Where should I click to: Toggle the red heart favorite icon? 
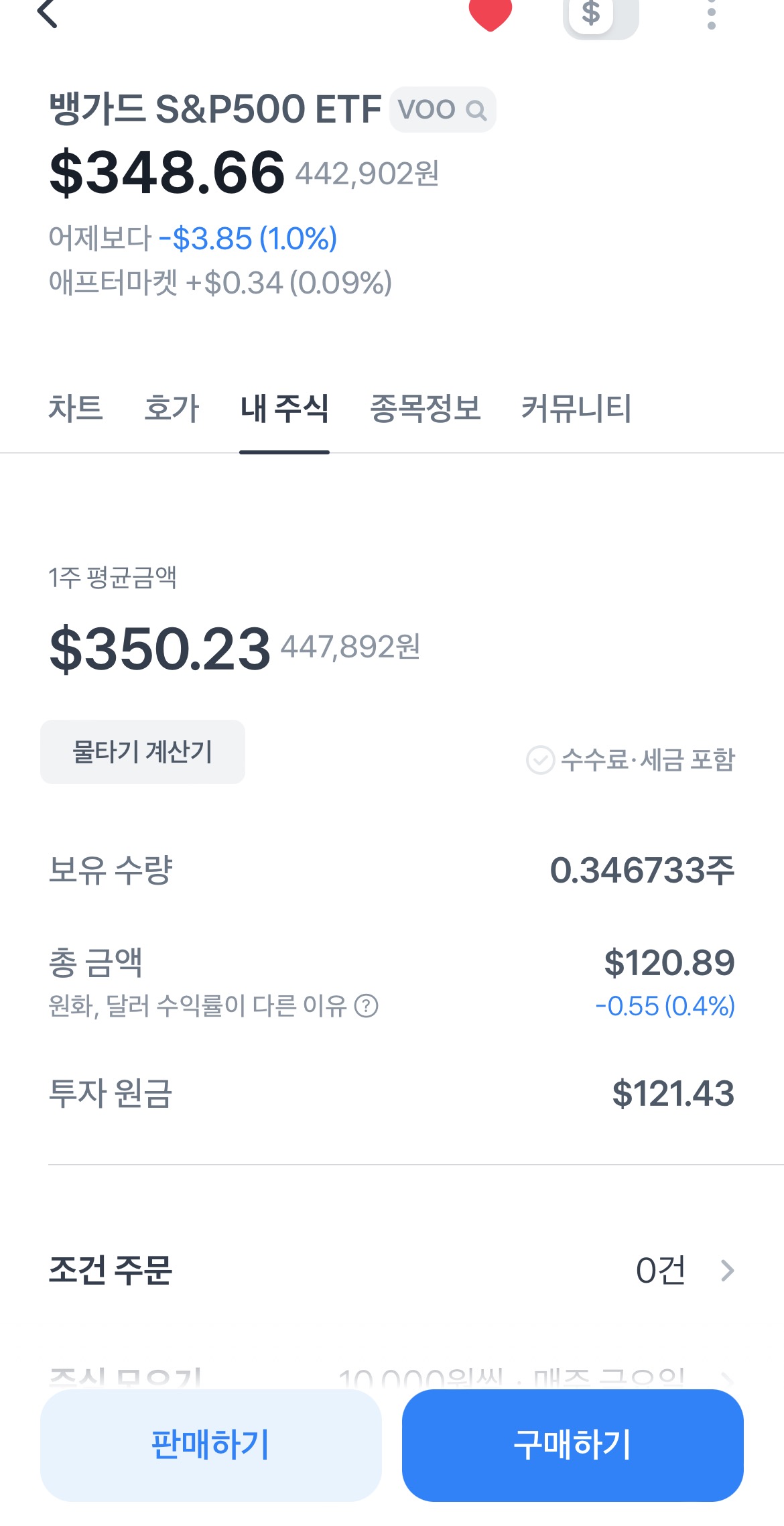click(x=491, y=13)
